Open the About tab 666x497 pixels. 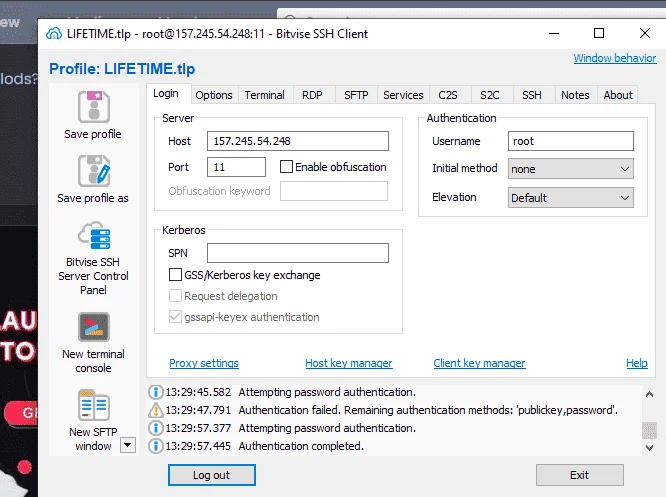click(x=618, y=95)
